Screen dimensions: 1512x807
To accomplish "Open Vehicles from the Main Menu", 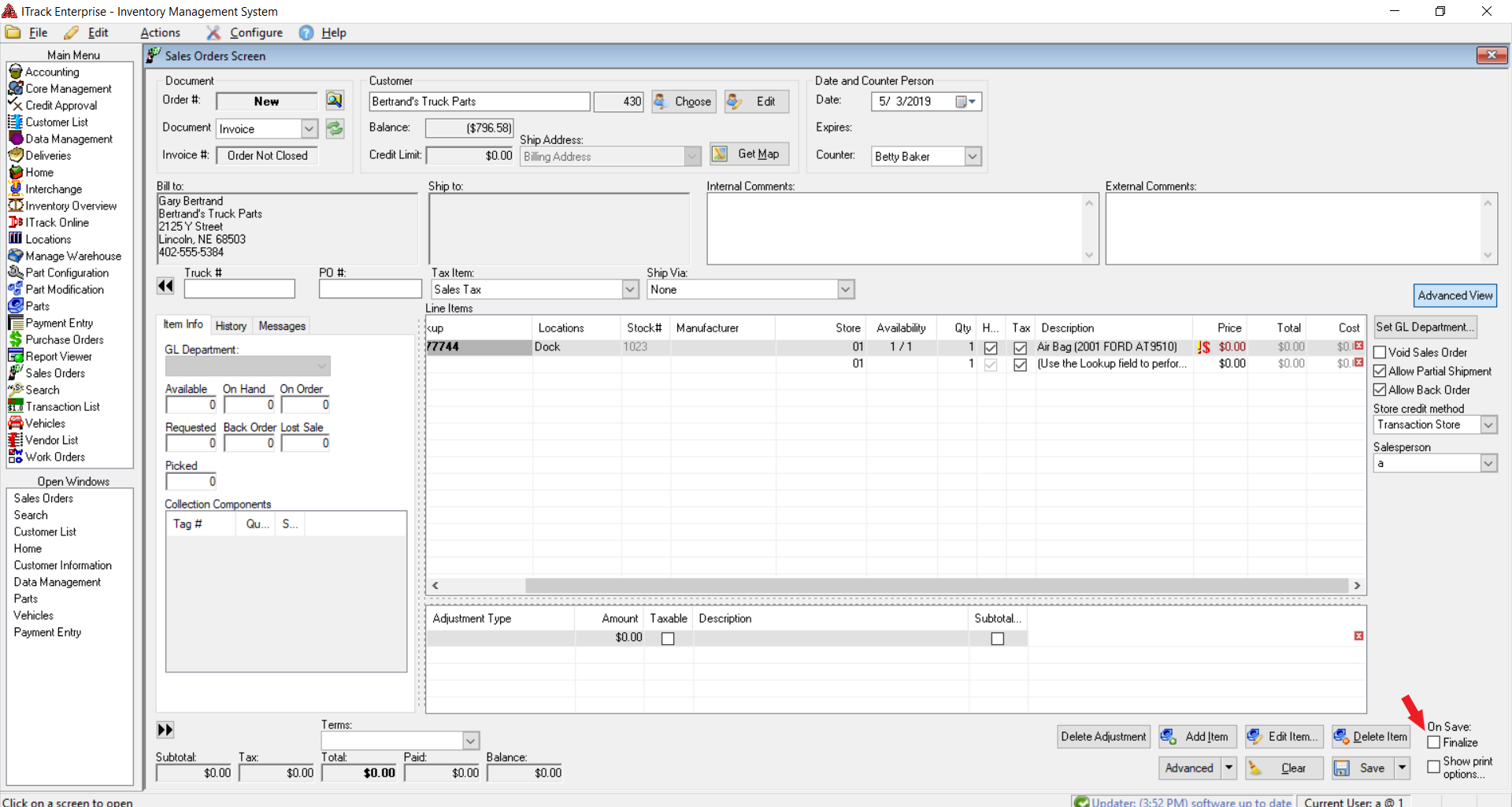I will 45,424.
